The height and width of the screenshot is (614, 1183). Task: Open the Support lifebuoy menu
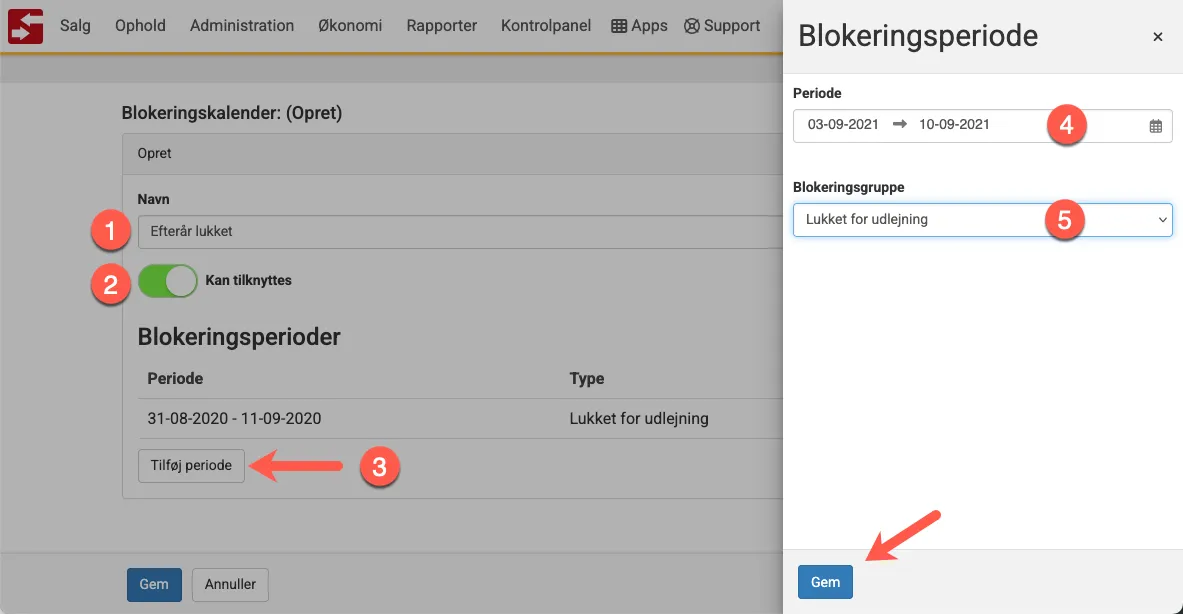tap(722, 26)
